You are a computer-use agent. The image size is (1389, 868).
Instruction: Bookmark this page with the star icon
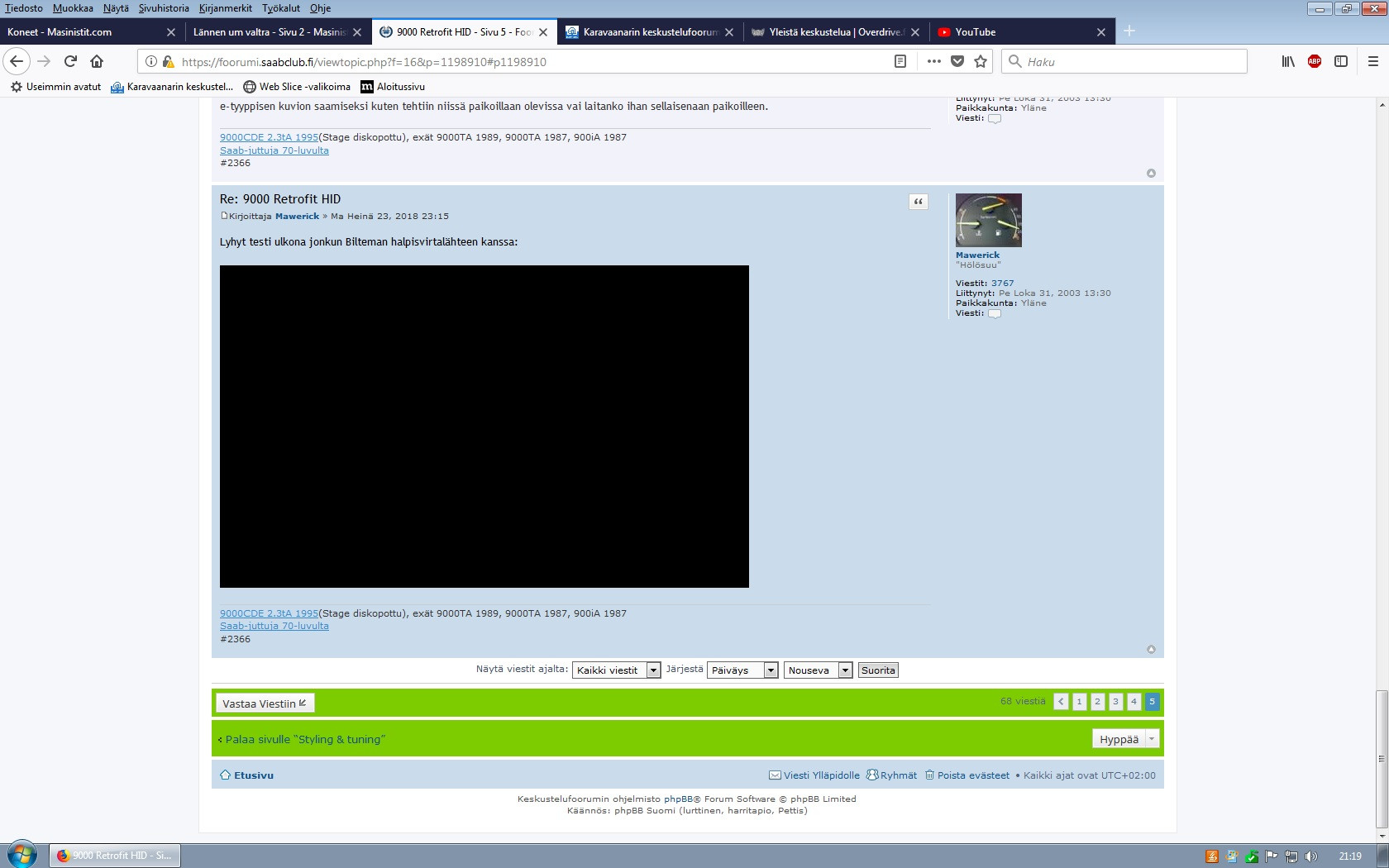point(981,61)
